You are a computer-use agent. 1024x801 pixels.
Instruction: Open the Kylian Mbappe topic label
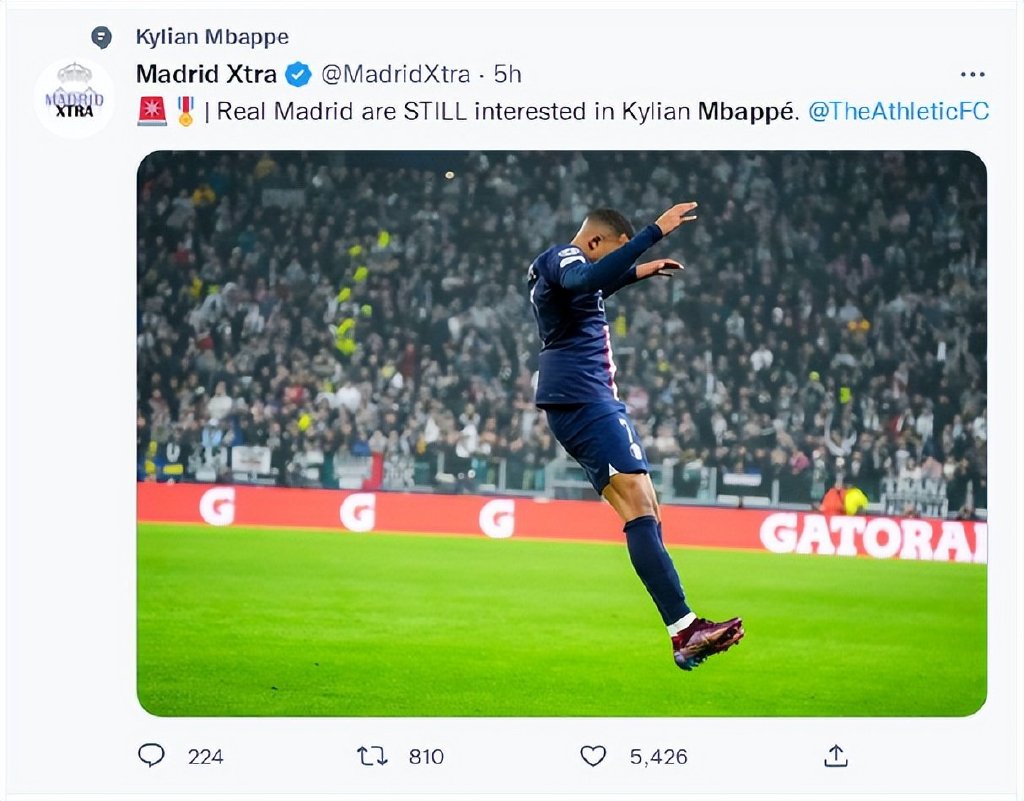point(212,37)
